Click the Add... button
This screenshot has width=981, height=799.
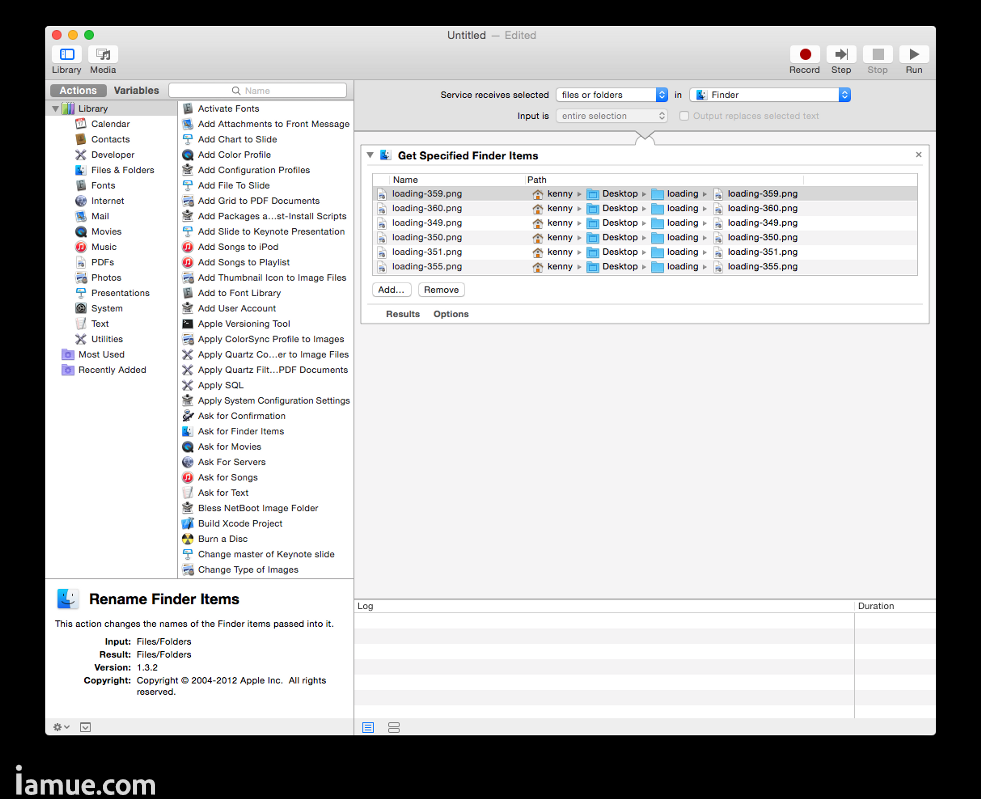click(x=392, y=290)
